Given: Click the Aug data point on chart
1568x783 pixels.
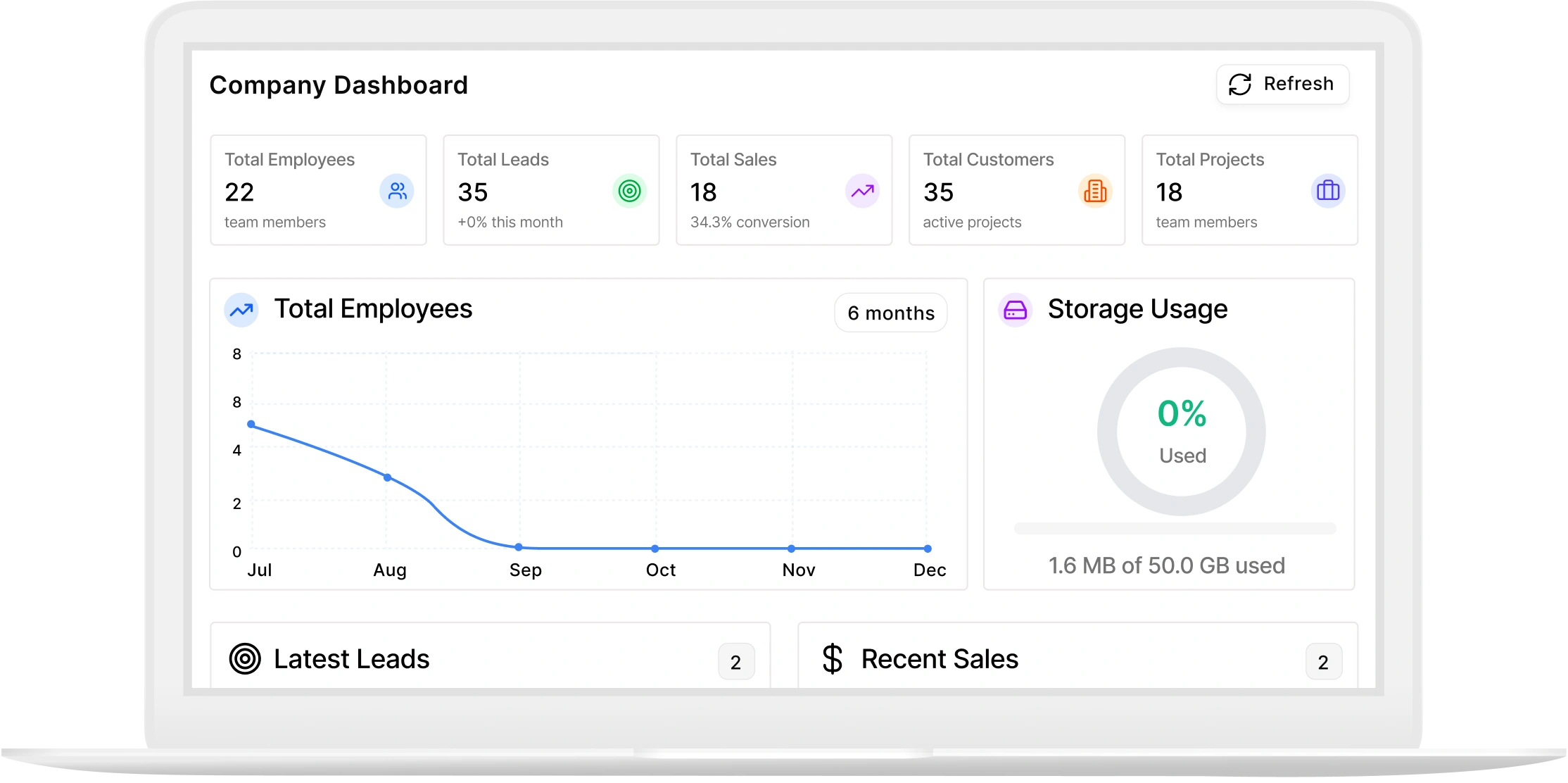Looking at the screenshot, I should pyautogui.click(x=388, y=477).
